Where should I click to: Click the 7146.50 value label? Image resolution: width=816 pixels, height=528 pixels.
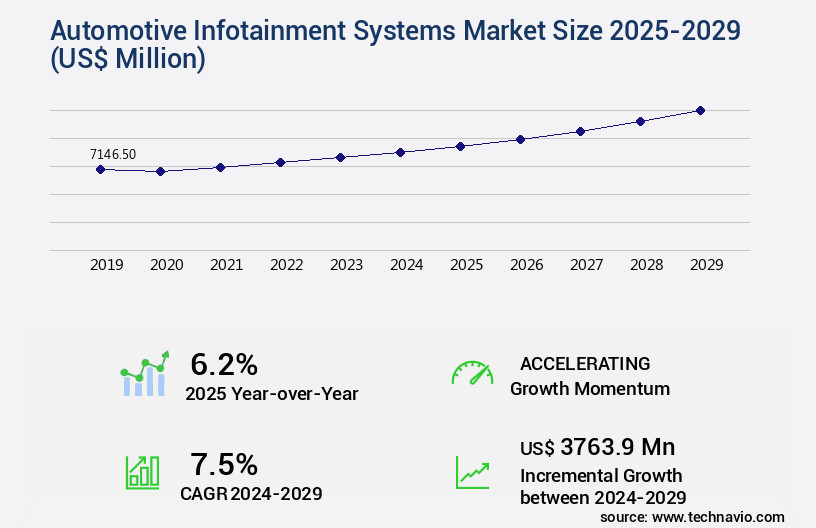click(113, 154)
